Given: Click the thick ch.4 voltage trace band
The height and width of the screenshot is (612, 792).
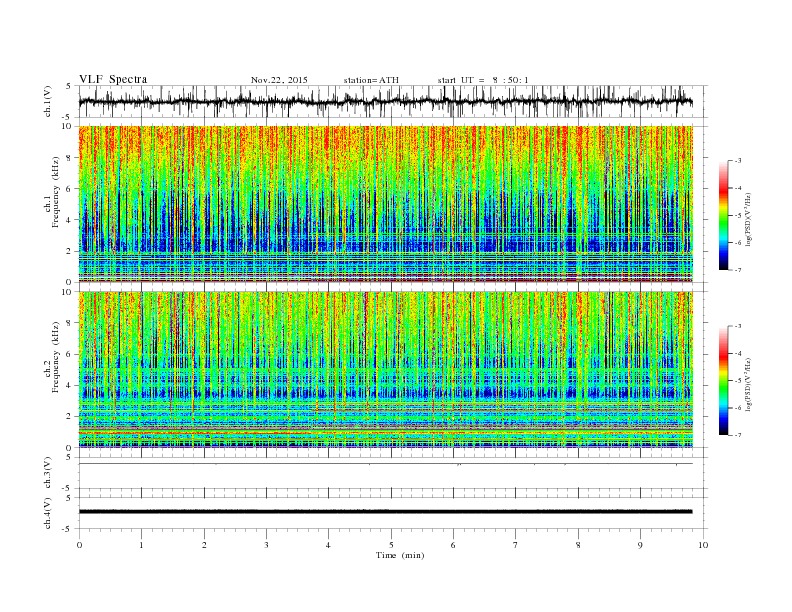Looking at the screenshot, I should (x=385, y=512).
